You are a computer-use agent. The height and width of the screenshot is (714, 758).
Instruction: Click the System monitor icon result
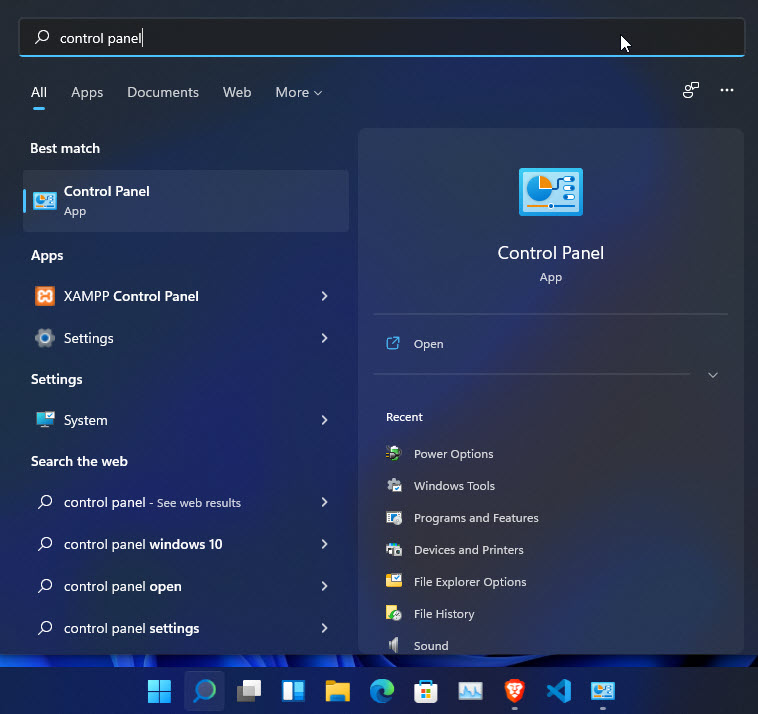click(x=45, y=419)
